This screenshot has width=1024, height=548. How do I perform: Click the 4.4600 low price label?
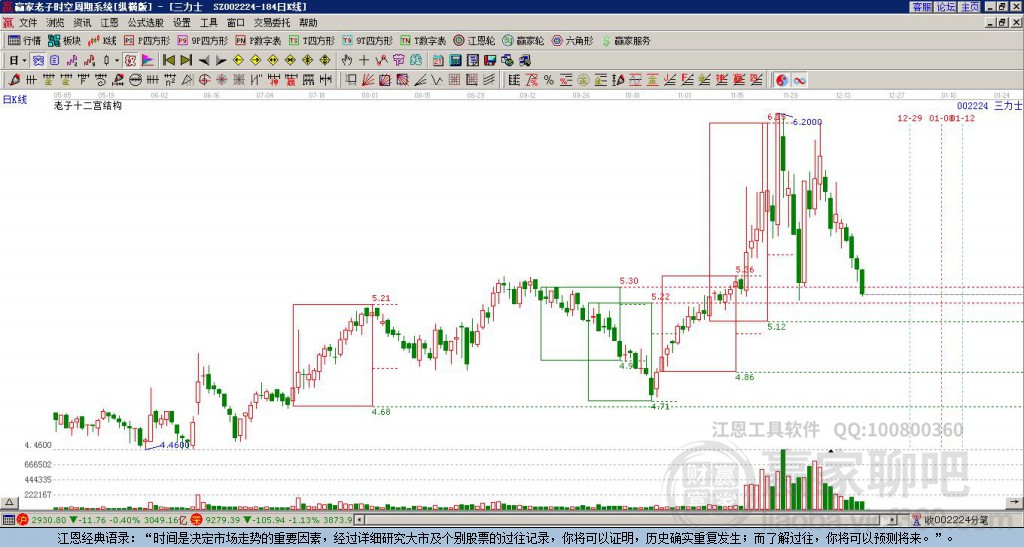click(174, 445)
